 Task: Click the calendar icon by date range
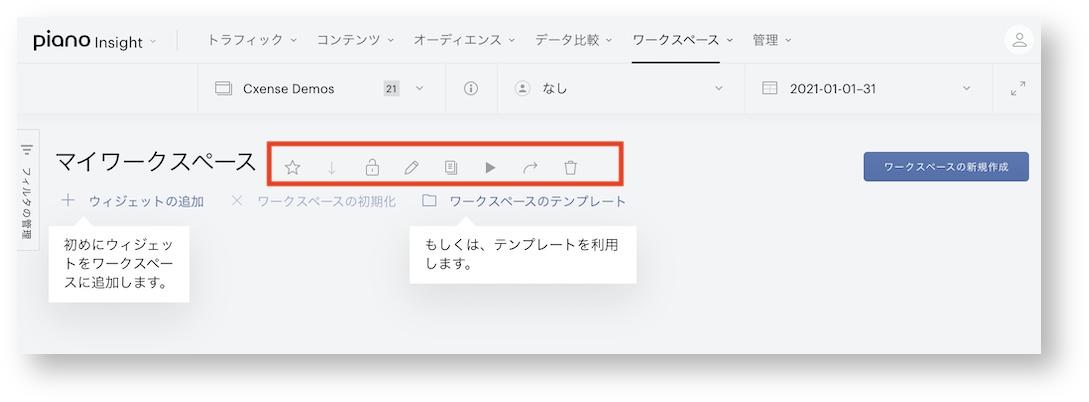(x=770, y=89)
